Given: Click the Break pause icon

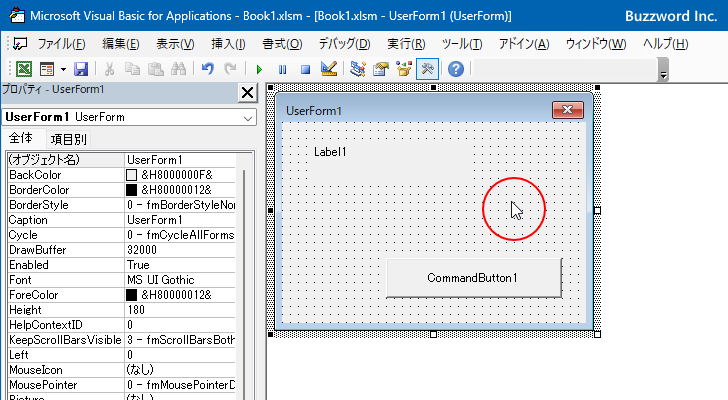Looking at the screenshot, I should click(x=282, y=70).
